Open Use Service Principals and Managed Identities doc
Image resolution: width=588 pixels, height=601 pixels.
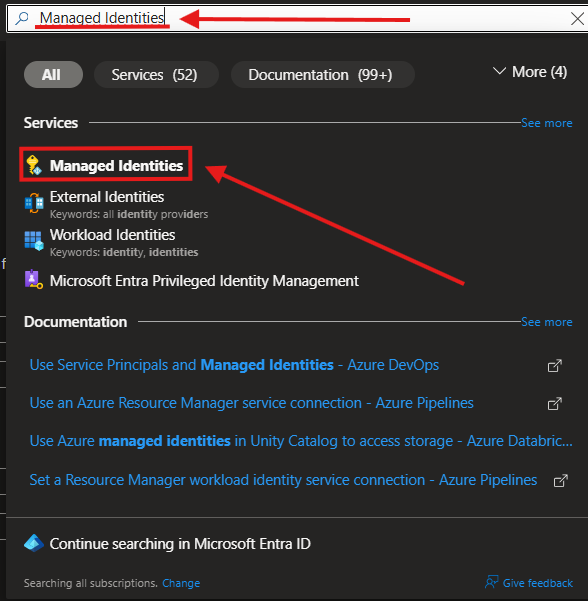pos(234,365)
